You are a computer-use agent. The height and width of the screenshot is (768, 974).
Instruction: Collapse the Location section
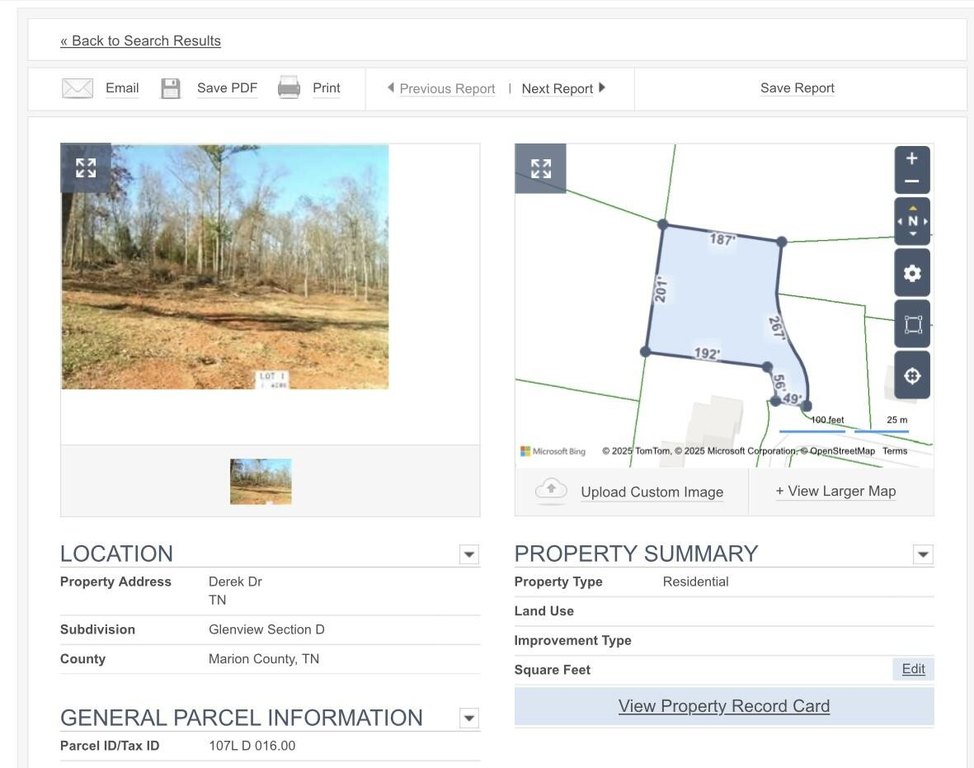click(469, 554)
